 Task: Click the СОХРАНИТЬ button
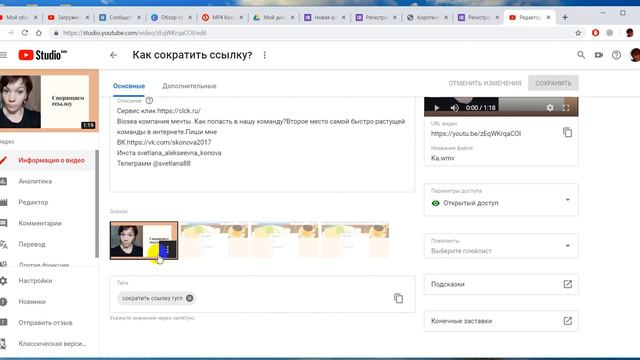(x=553, y=83)
